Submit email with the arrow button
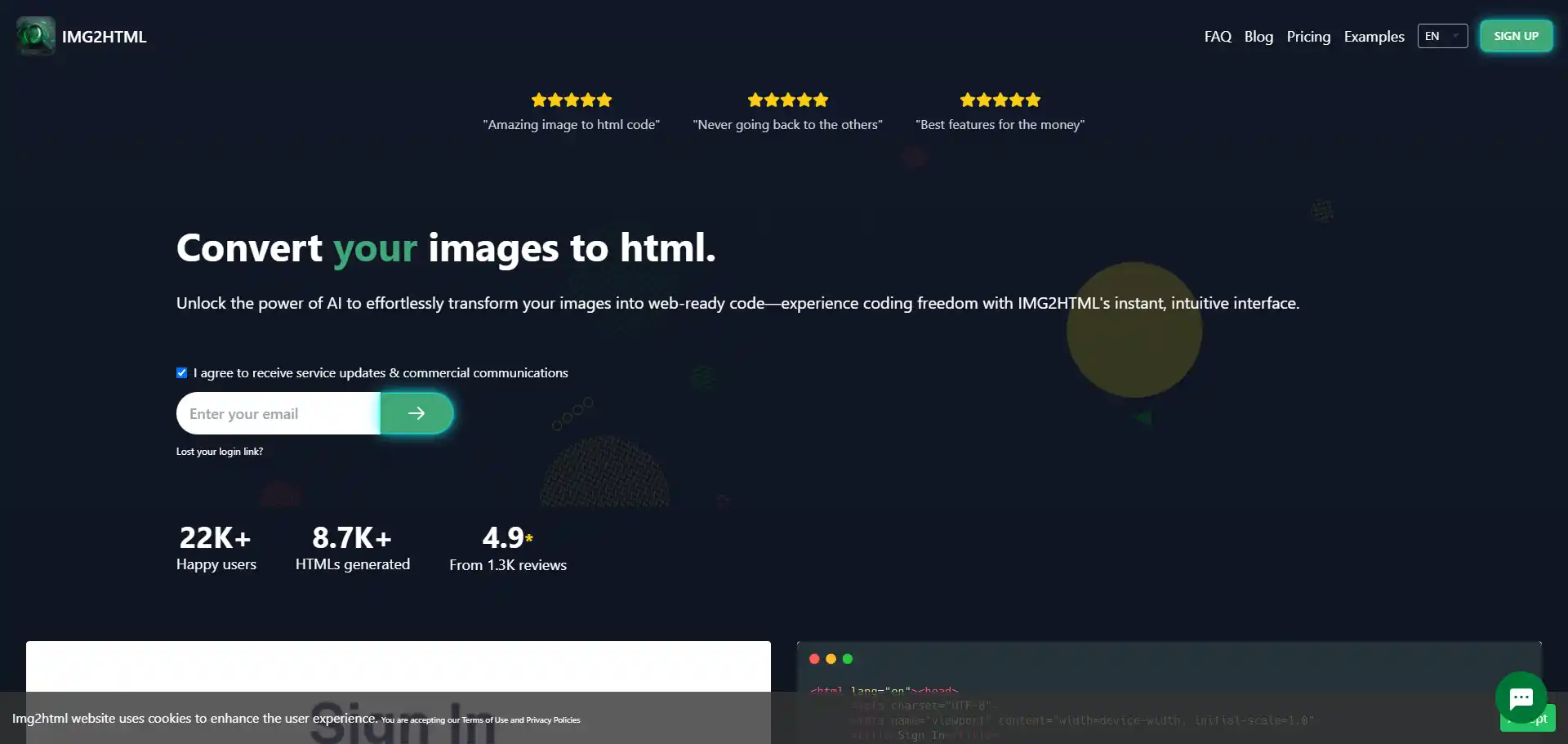Screen dimensions: 1568x744 coord(416,413)
